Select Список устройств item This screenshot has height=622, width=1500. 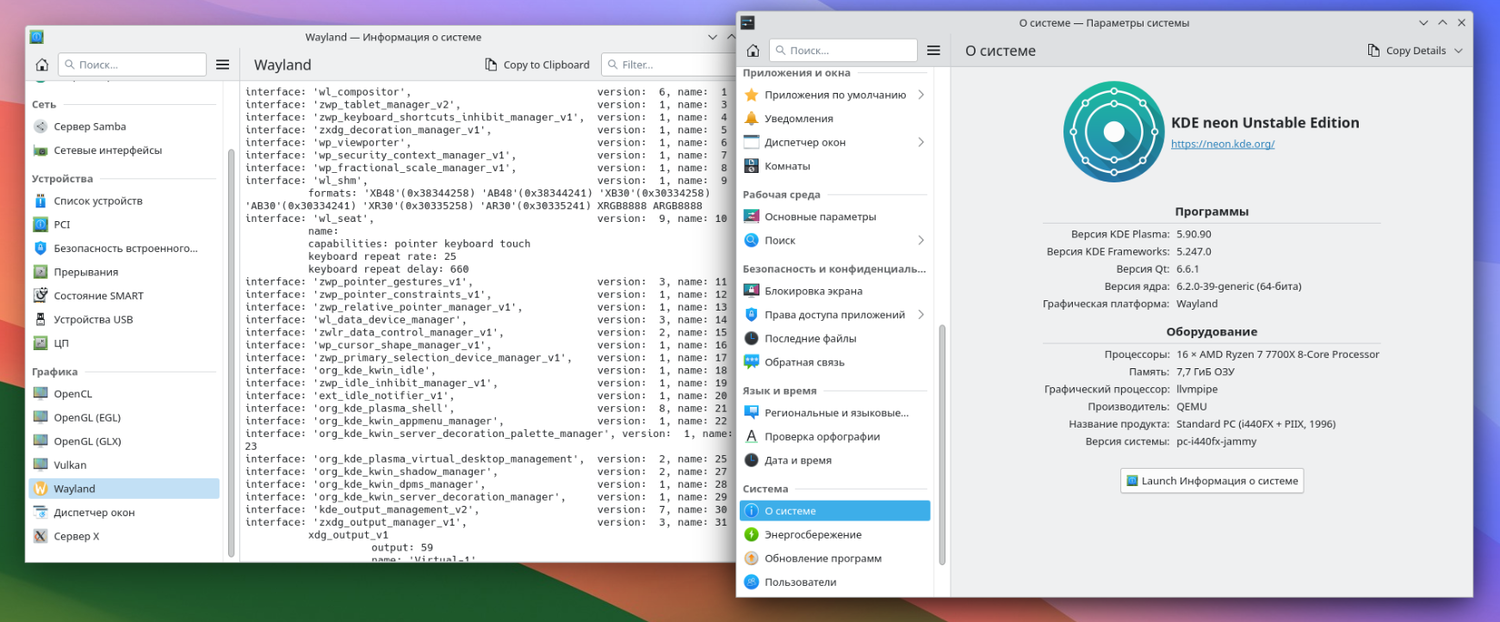[x=124, y=200]
